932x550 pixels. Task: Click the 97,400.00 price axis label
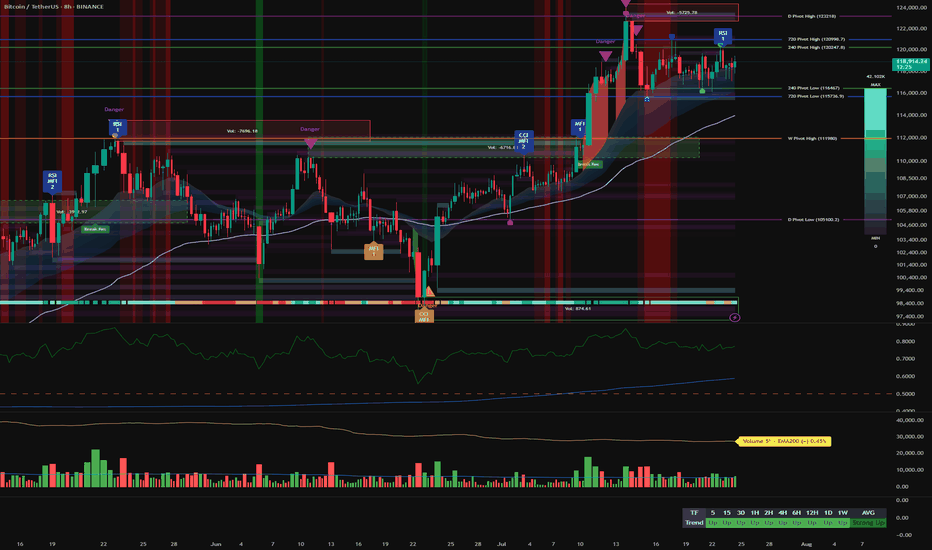pos(912,316)
